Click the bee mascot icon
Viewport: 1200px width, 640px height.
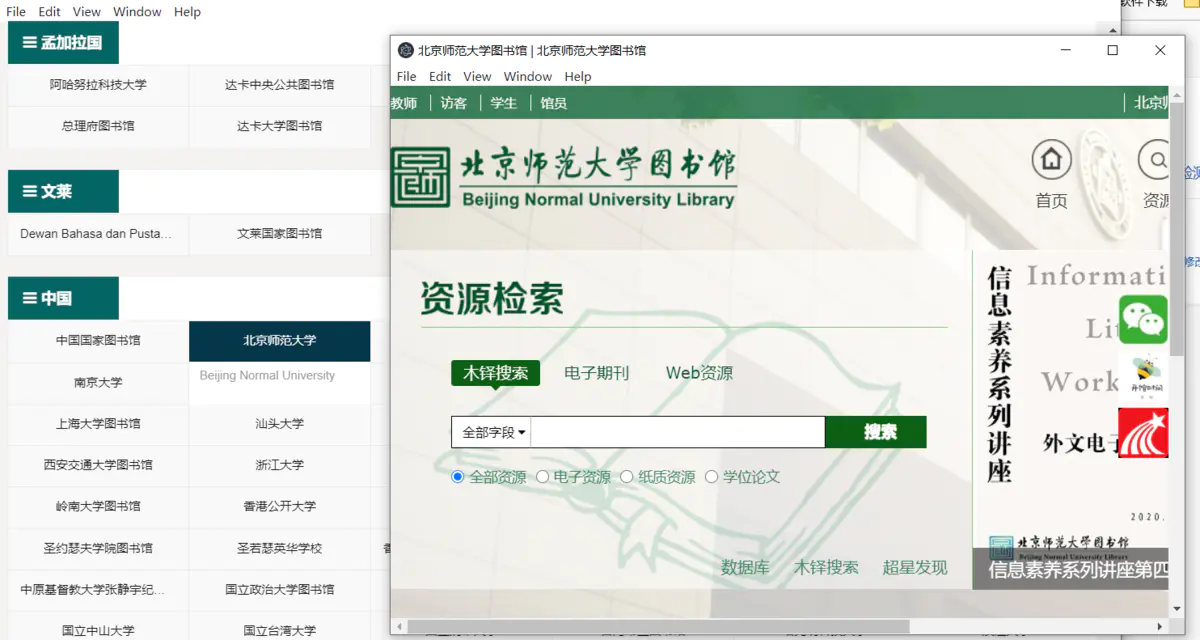1143,376
